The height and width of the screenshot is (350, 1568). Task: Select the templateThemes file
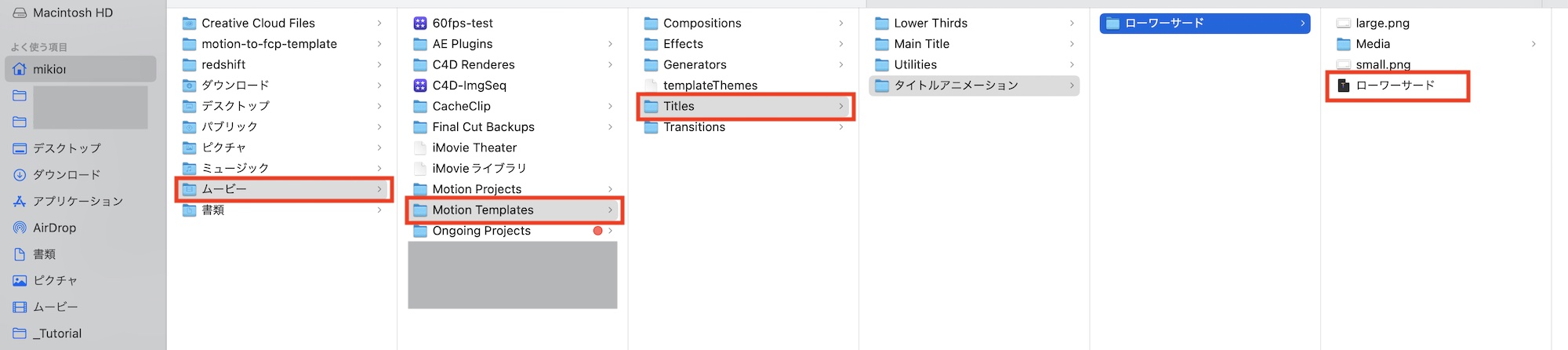pyautogui.click(x=710, y=86)
